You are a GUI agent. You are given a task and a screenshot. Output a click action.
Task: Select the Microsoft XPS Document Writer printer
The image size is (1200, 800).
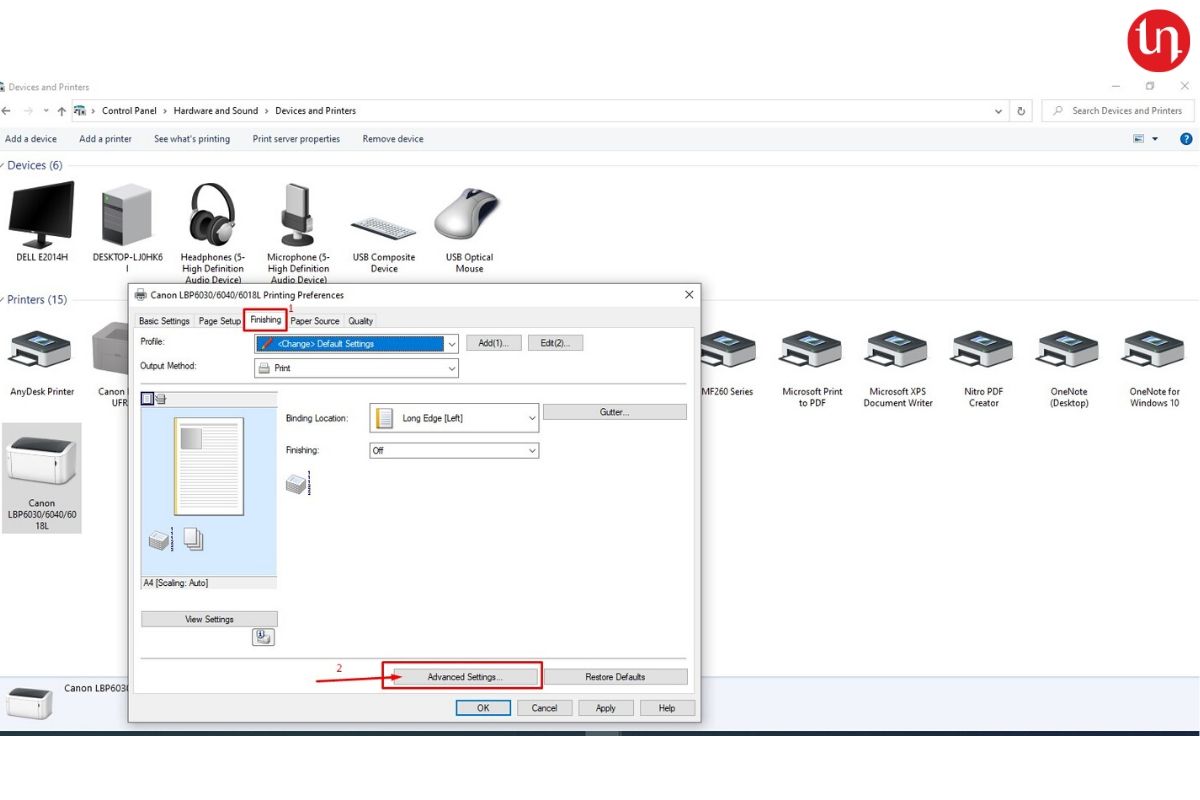pyautogui.click(x=899, y=368)
